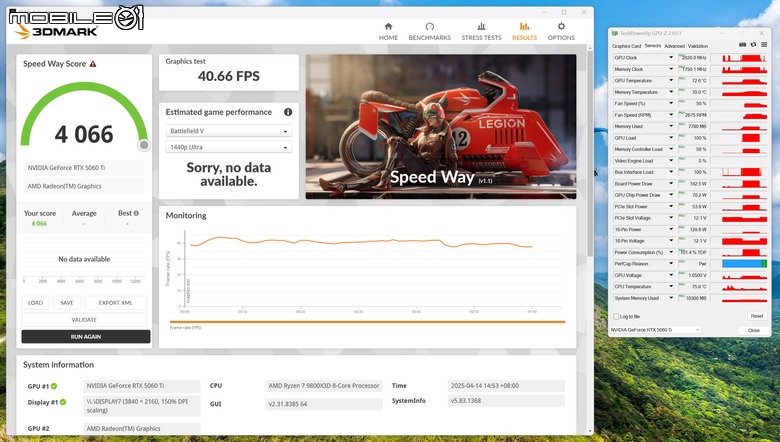Click the 3DMark logo at top left
780x442 pixels.
(55, 31)
